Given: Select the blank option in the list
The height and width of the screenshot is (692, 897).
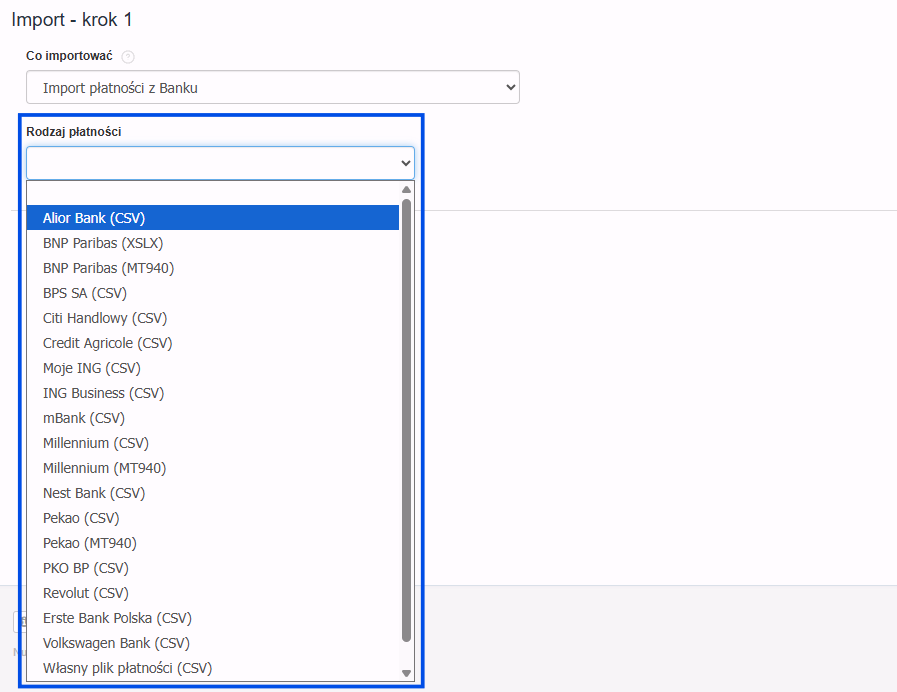Looking at the screenshot, I should point(213,193).
